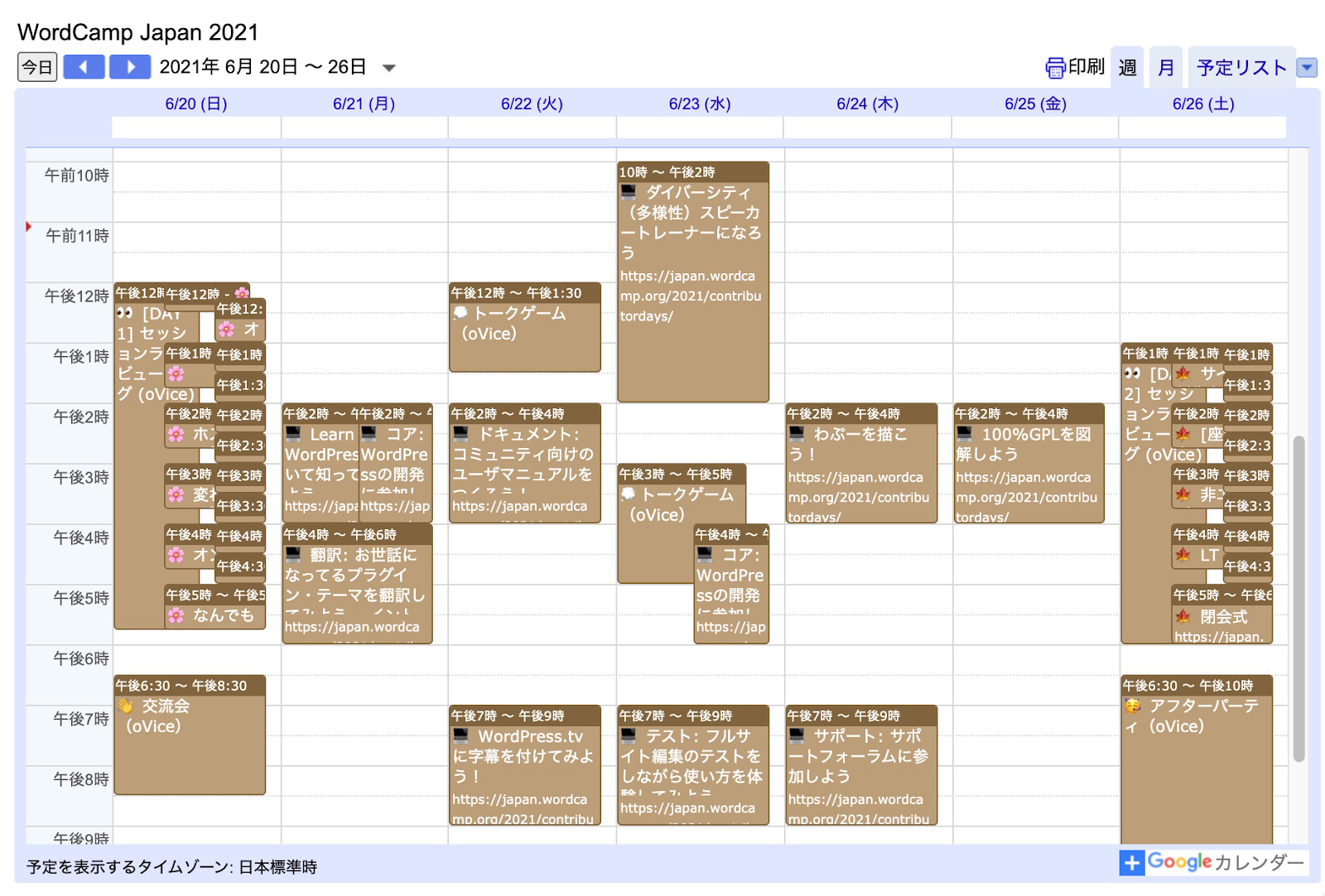Click the eyes icon on [DAY 1] event
Viewport: 1325px width, 896px height.
coord(125,313)
